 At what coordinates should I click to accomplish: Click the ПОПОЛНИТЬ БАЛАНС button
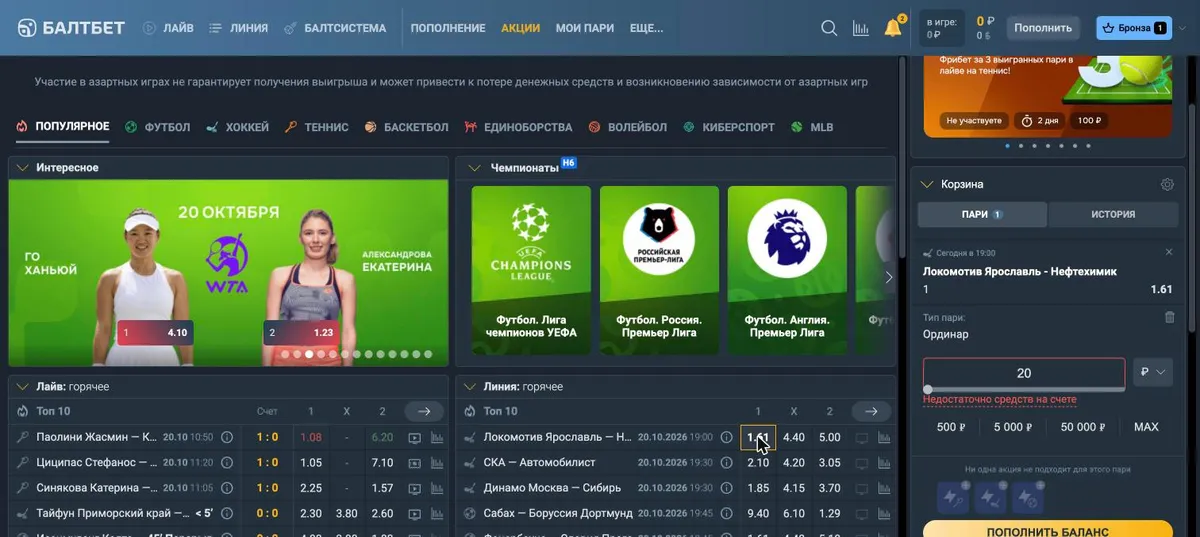(x=1047, y=528)
